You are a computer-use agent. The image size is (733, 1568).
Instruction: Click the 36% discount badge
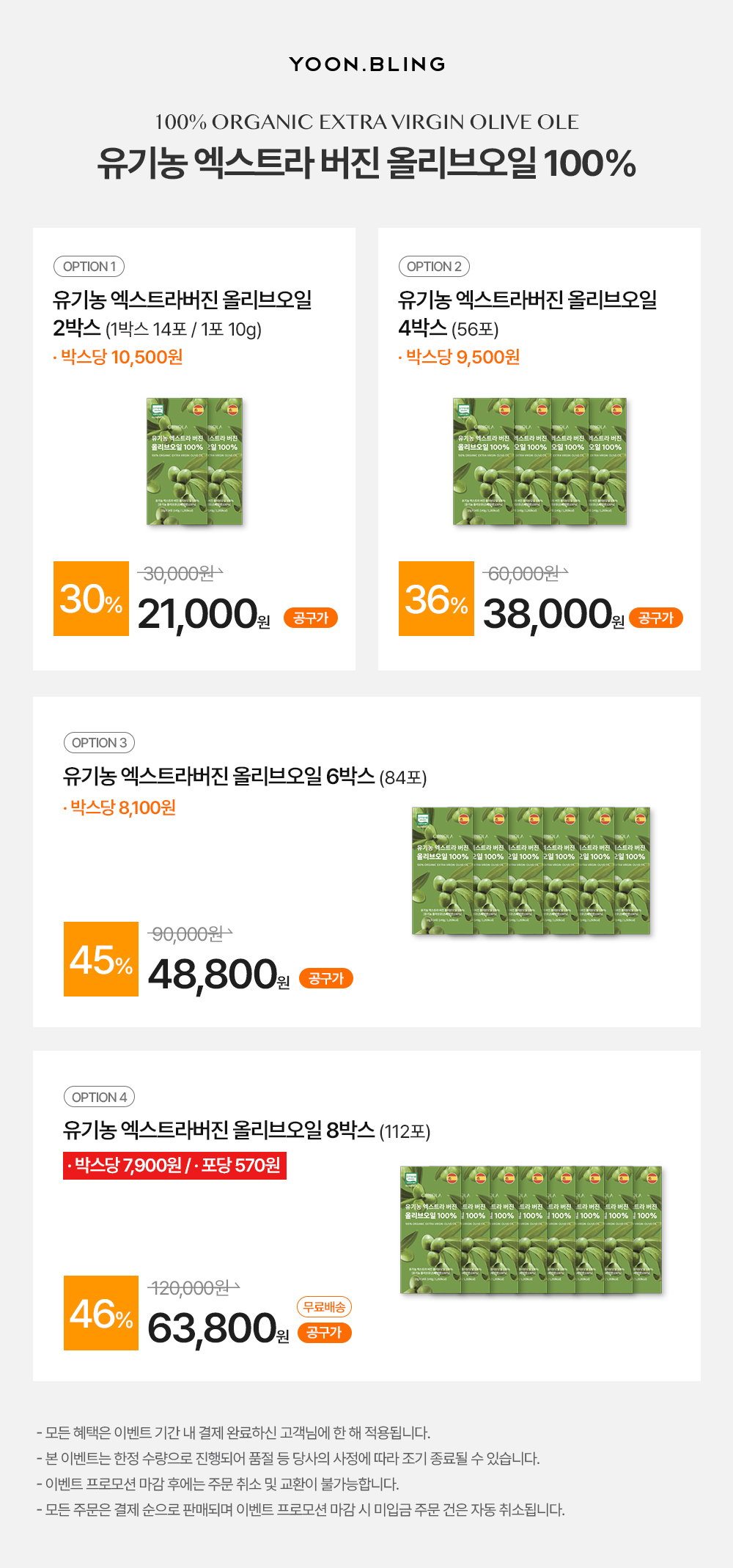(x=436, y=599)
